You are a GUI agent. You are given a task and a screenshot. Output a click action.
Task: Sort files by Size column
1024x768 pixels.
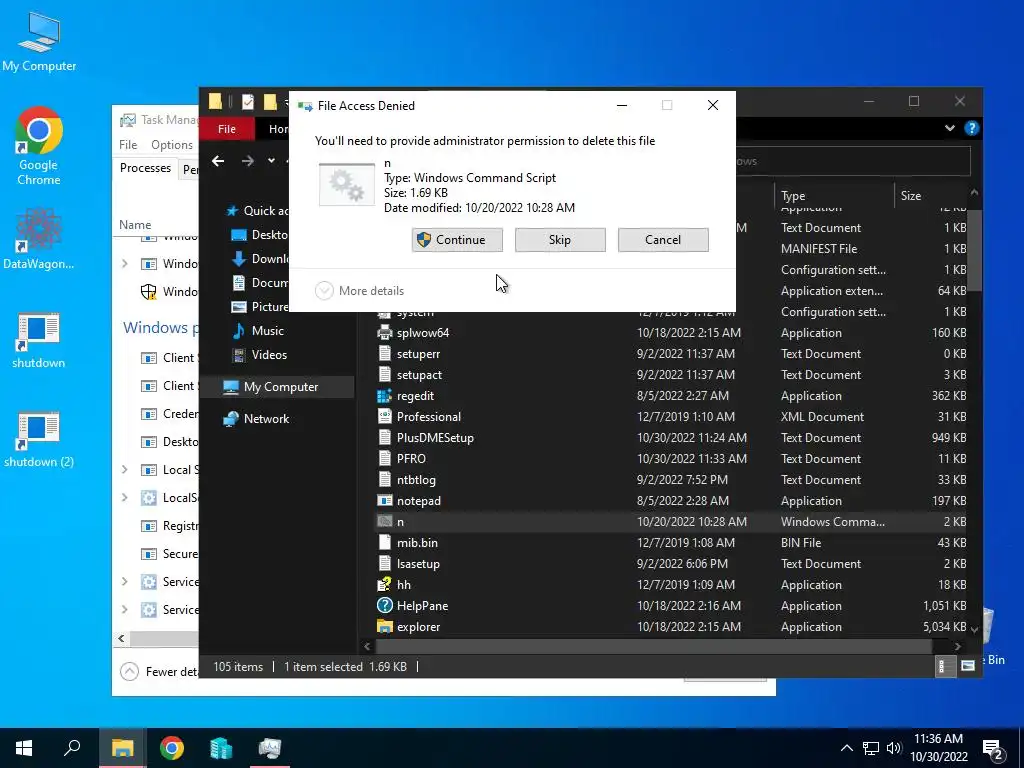click(931, 195)
